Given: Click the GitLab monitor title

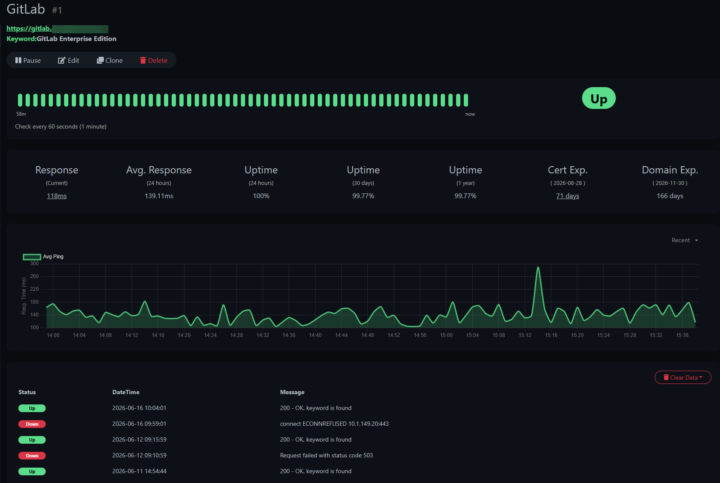Looking at the screenshot, I should (x=26, y=9).
